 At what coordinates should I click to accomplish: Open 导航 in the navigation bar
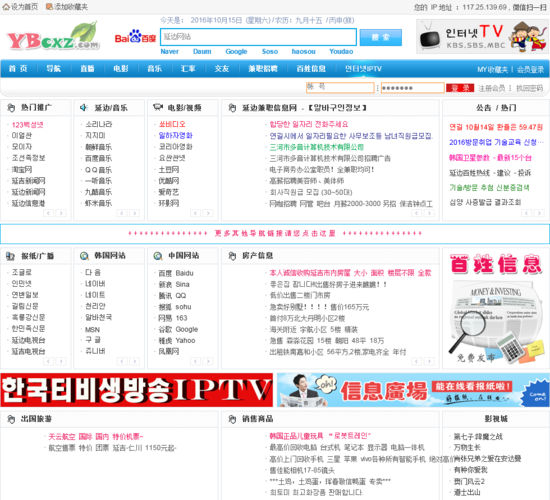(x=54, y=69)
